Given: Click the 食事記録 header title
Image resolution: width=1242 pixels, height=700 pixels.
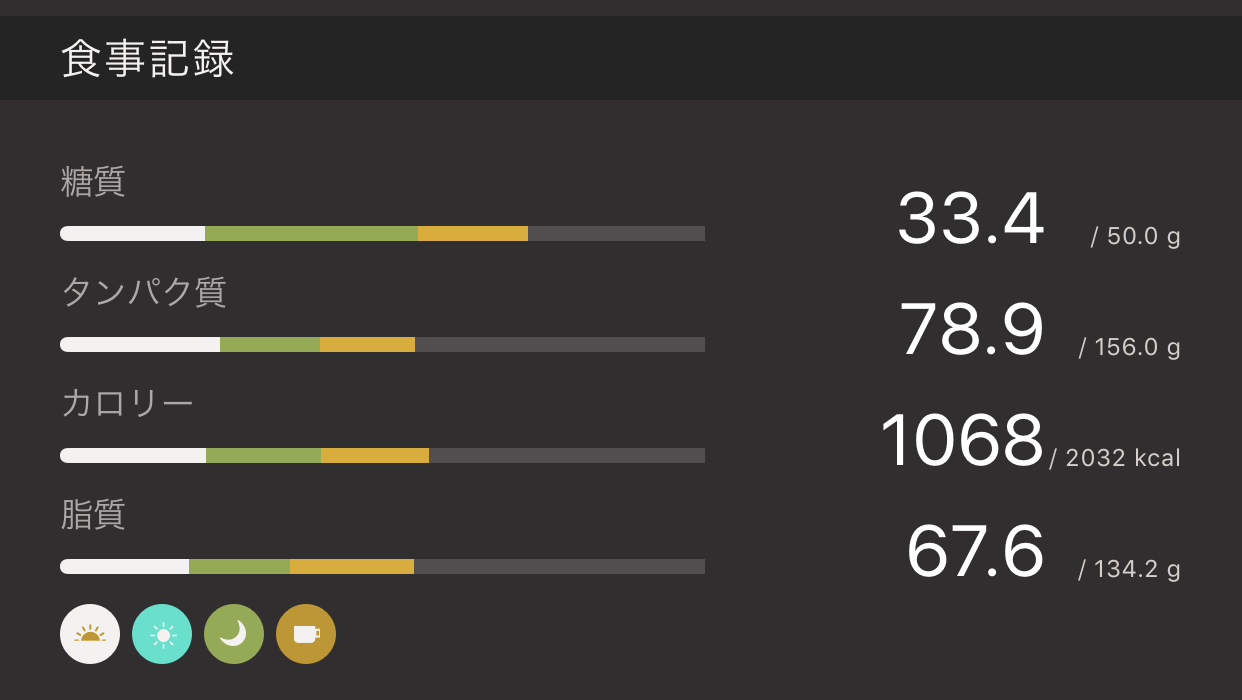Looking at the screenshot, I should (148, 60).
